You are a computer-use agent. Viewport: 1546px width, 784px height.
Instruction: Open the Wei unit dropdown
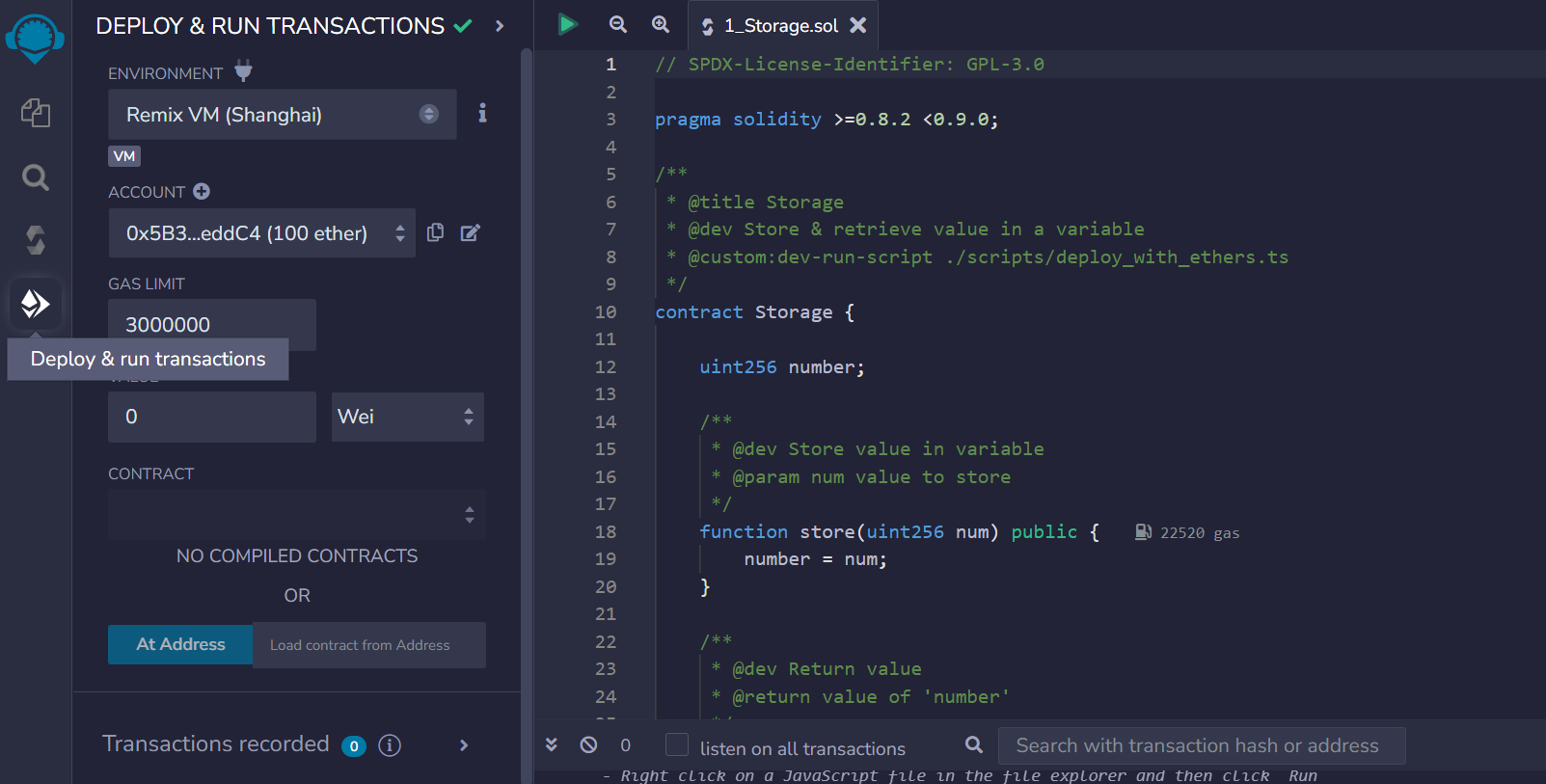407,417
